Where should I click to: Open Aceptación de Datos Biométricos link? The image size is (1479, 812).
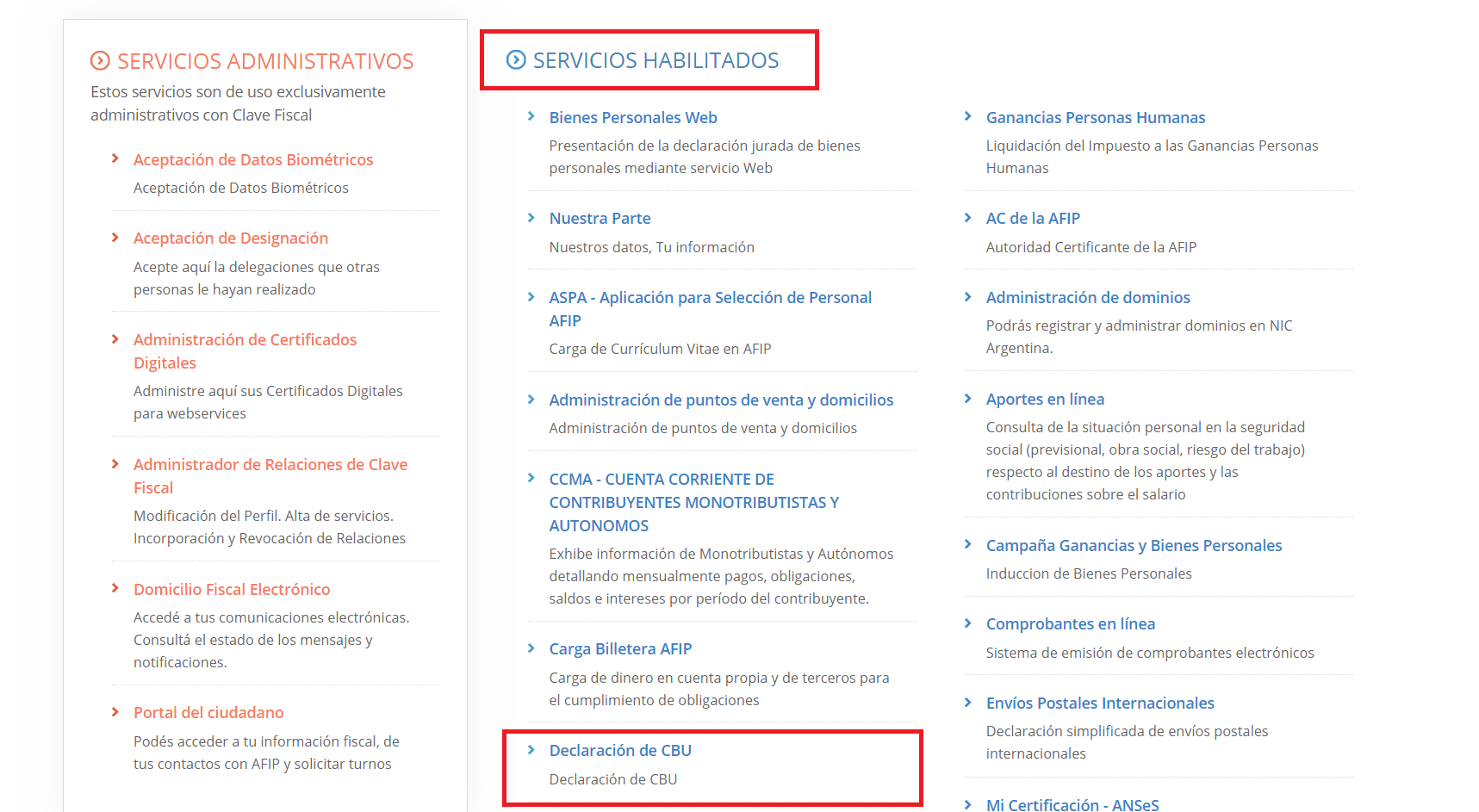point(252,160)
